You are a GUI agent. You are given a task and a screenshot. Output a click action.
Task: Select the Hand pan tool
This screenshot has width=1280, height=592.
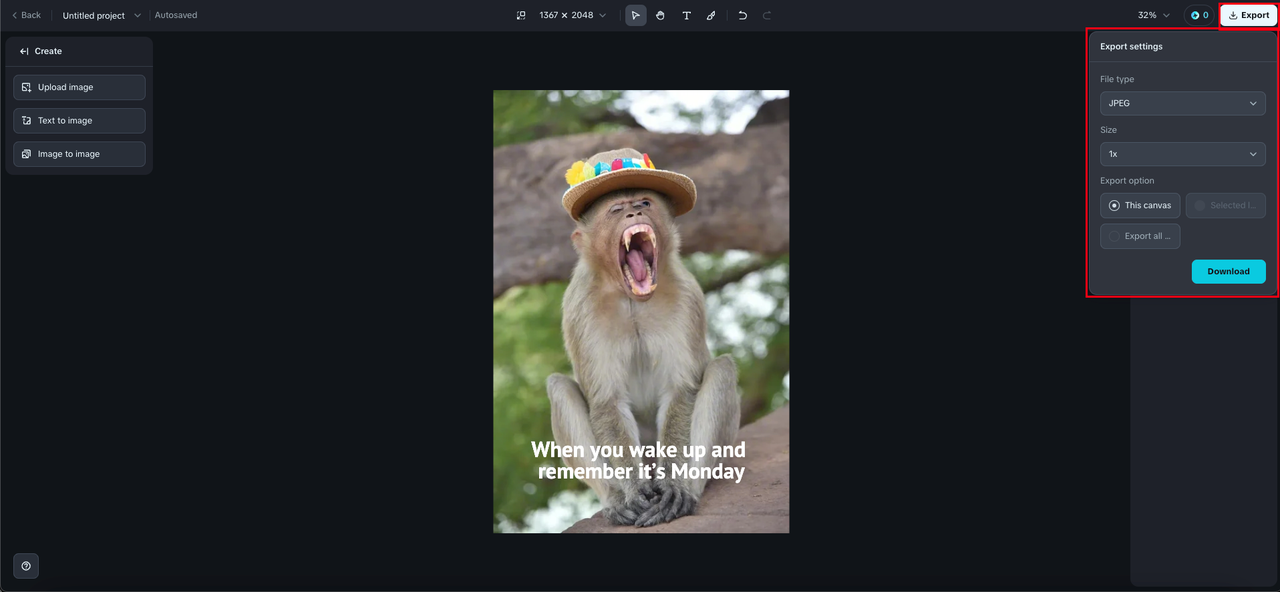tap(661, 15)
